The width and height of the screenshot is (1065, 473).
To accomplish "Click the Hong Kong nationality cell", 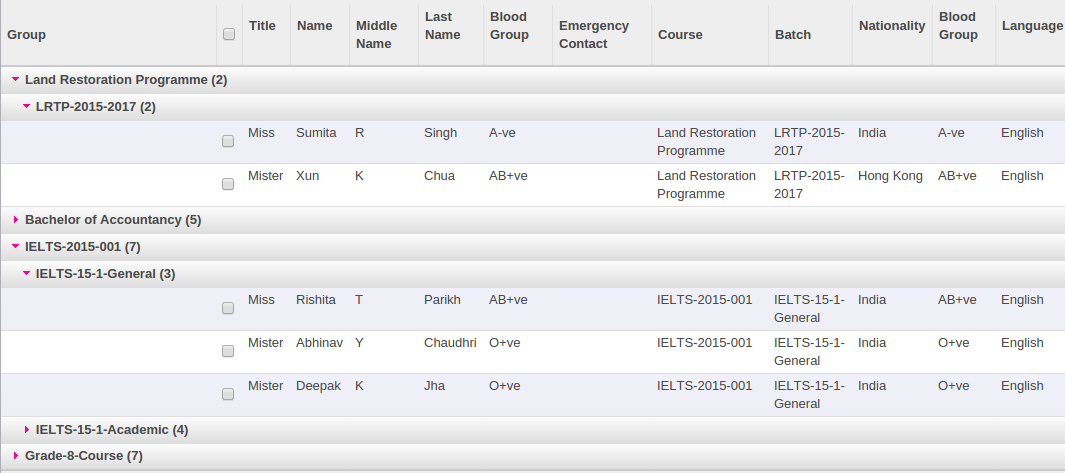I will [890, 176].
